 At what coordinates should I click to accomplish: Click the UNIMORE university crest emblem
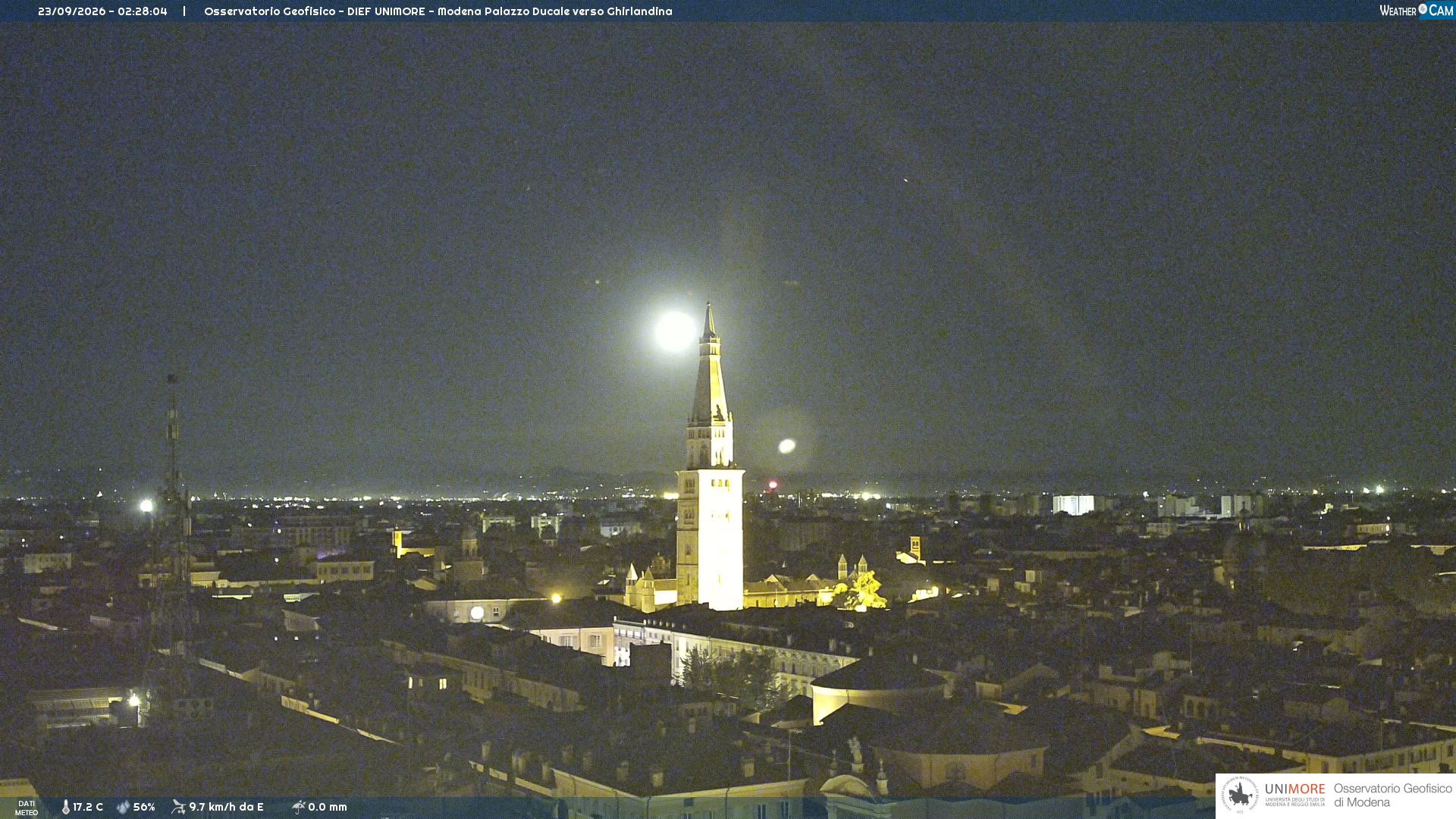[1240, 795]
